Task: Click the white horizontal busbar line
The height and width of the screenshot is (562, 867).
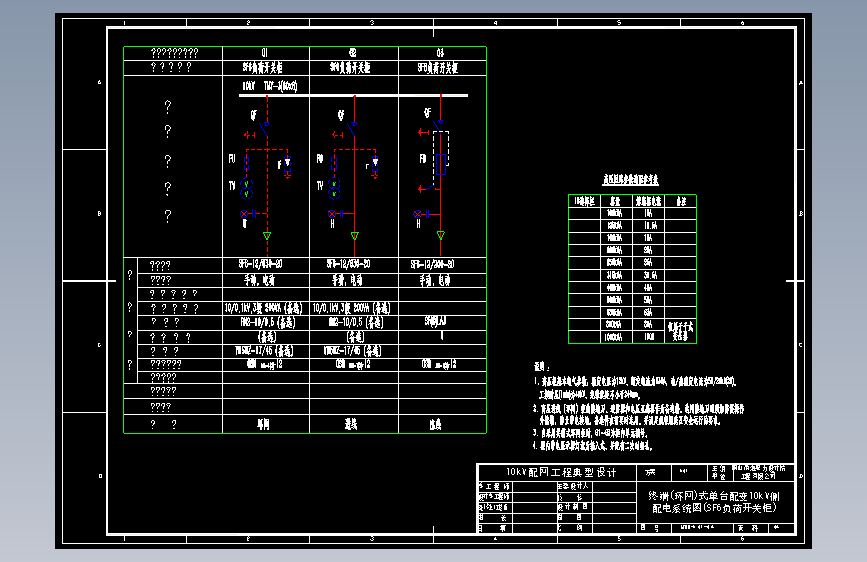Action: click(353, 96)
